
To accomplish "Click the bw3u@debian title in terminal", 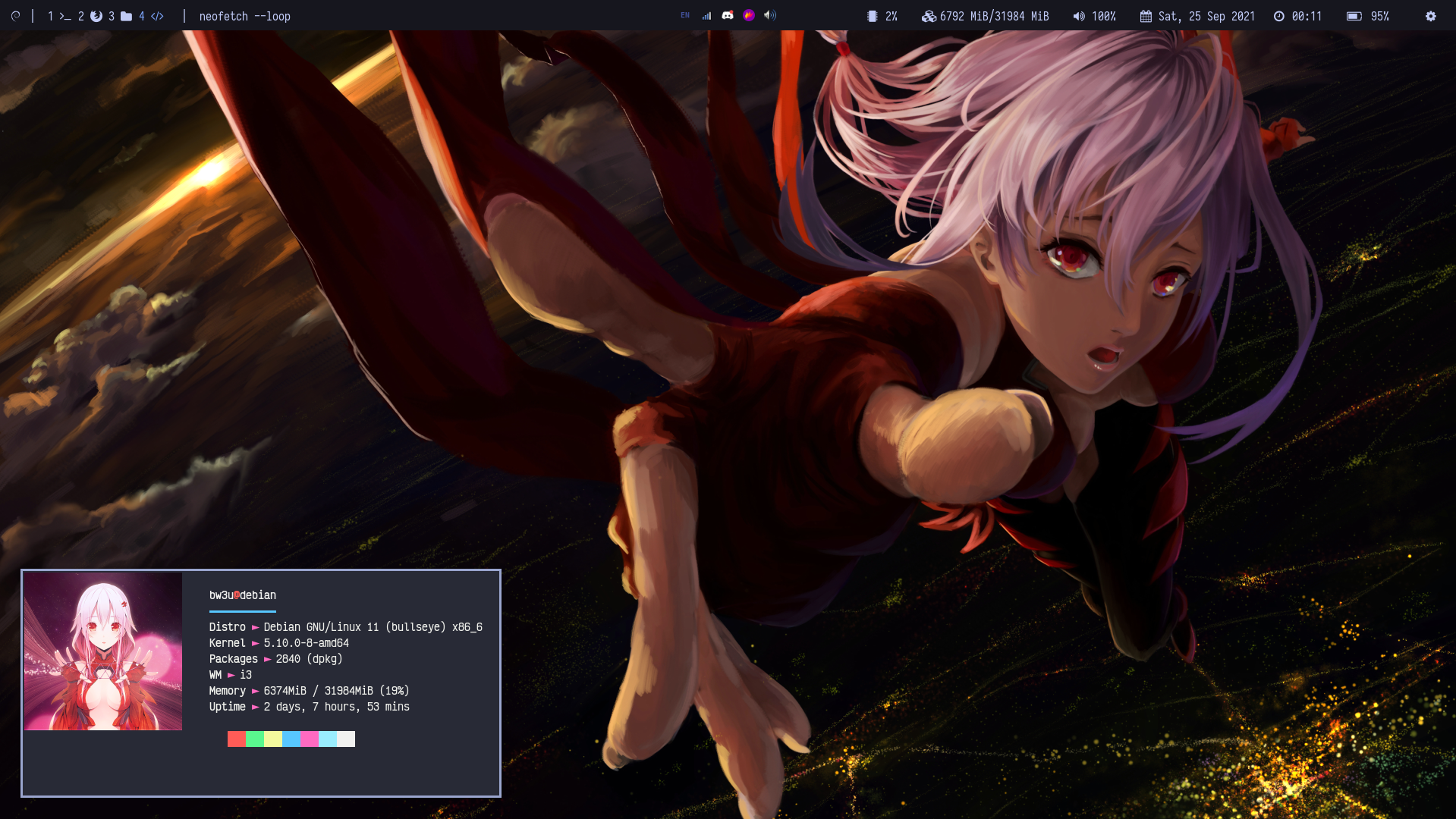I will (243, 595).
